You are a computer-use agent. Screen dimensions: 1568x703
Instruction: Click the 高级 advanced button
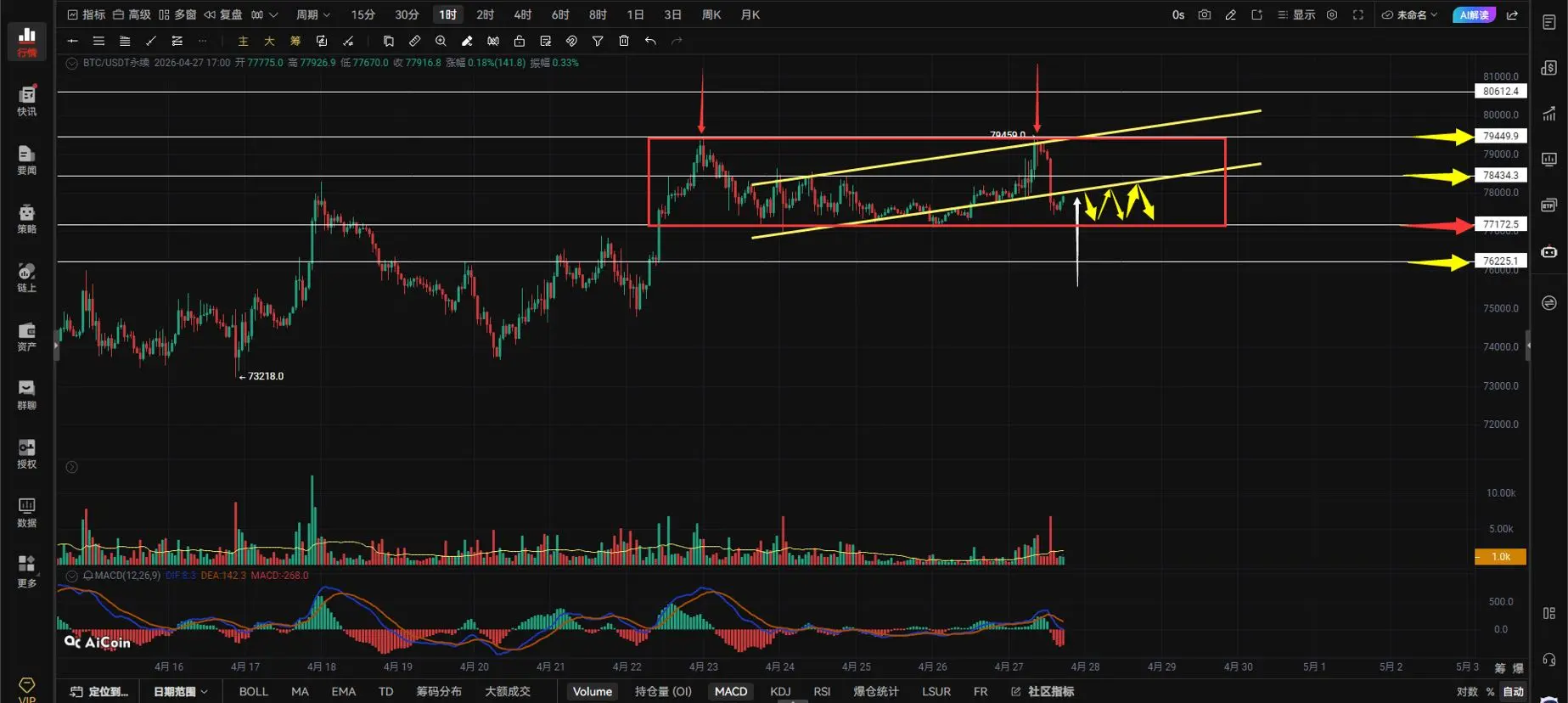[x=132, y=14]
